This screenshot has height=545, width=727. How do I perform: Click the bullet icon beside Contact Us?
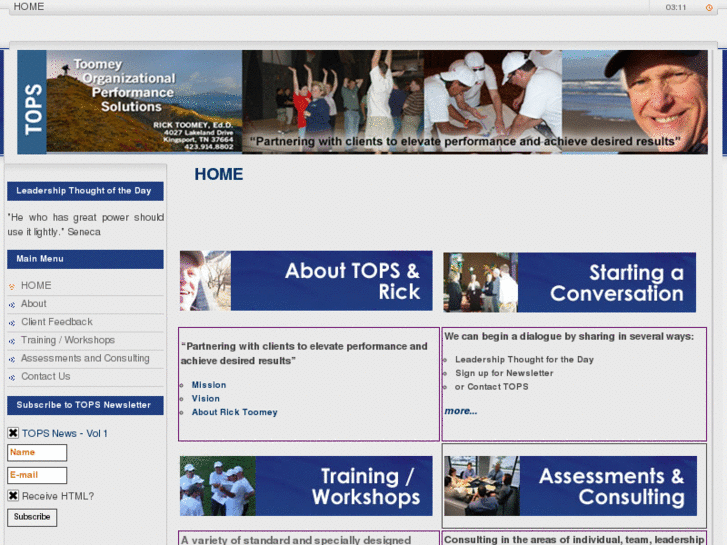(x=12, y=378)
